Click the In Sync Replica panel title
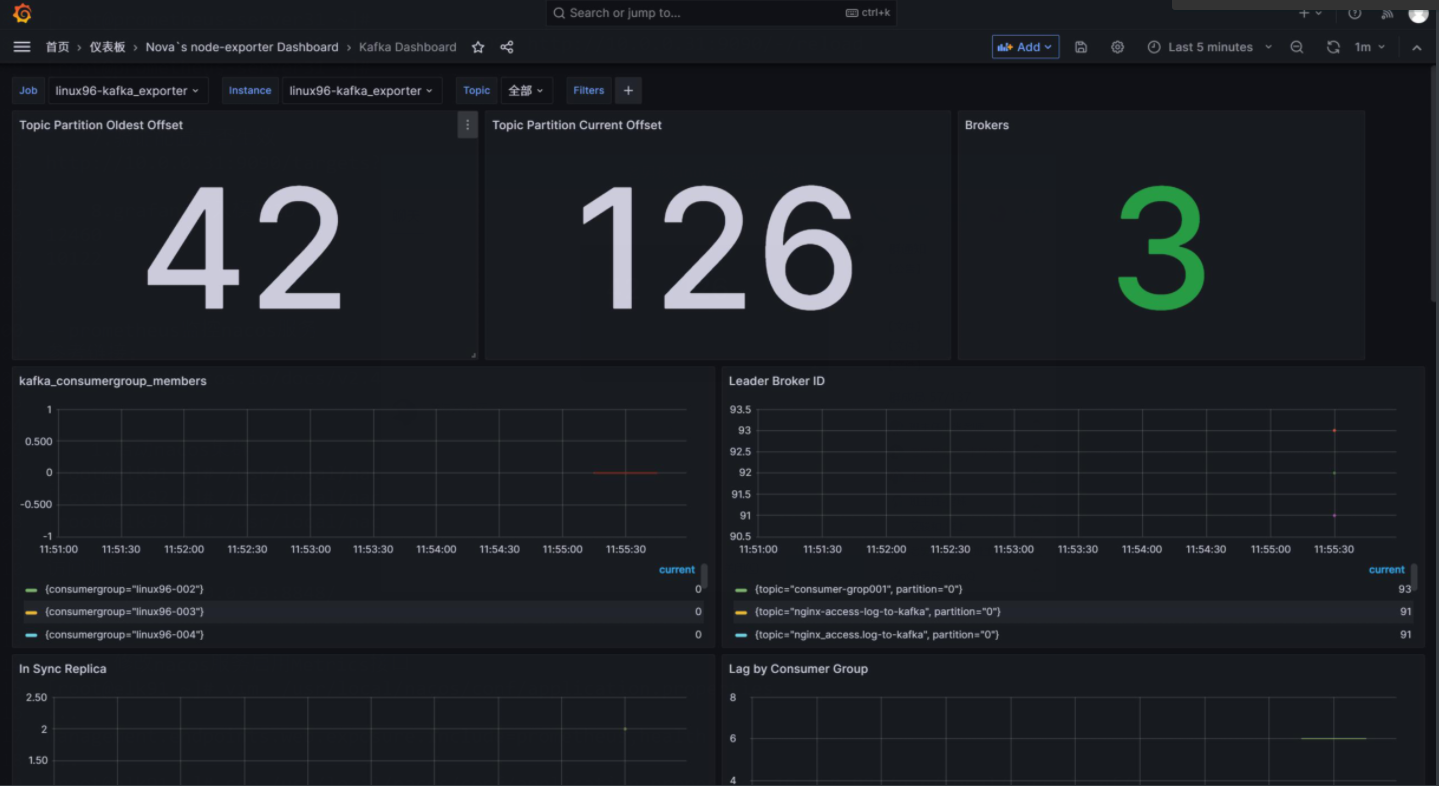 tap(63, 669)
